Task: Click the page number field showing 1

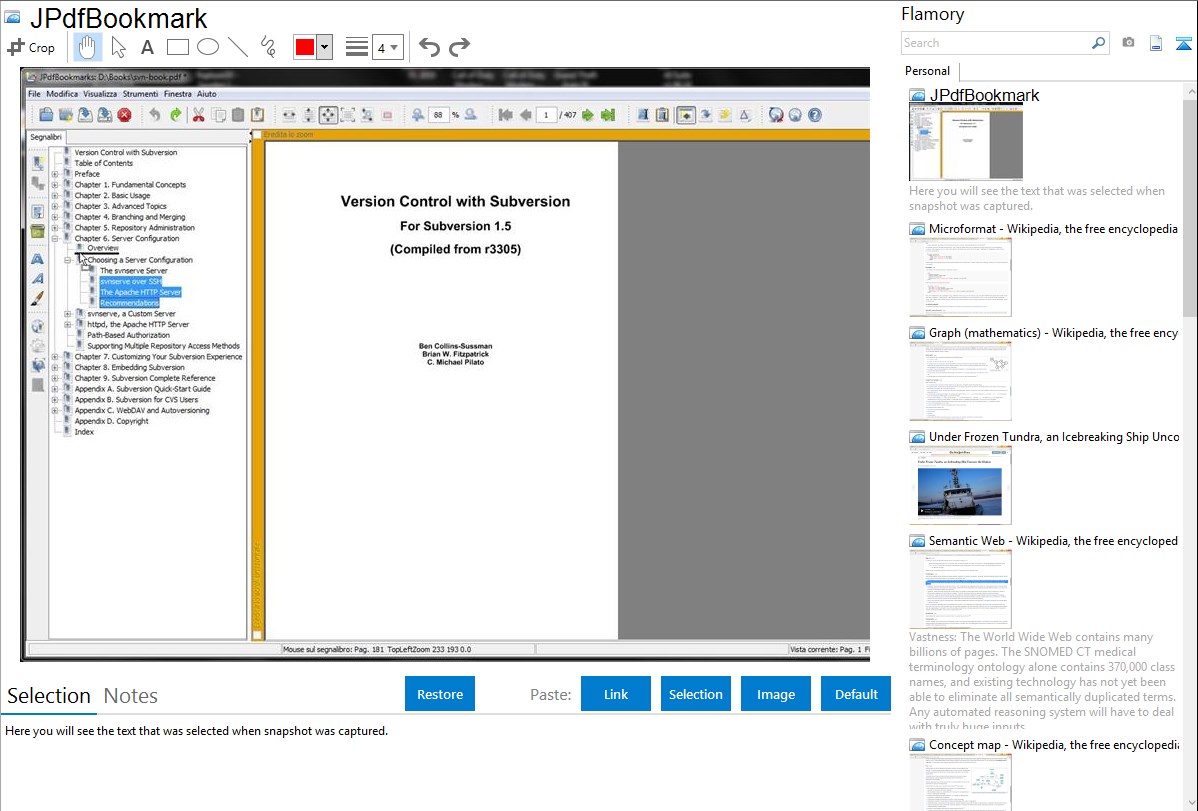Action: click(546, 115)
